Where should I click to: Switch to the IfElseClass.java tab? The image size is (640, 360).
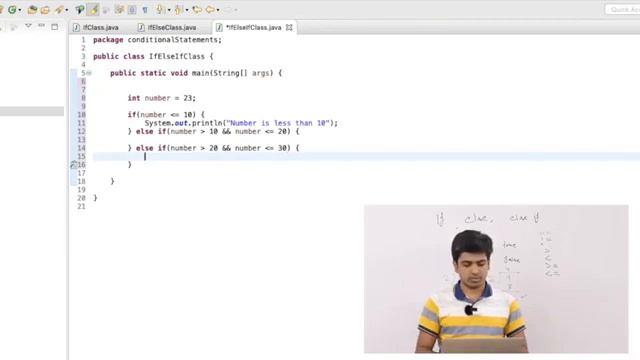click(x=167, y=27)
